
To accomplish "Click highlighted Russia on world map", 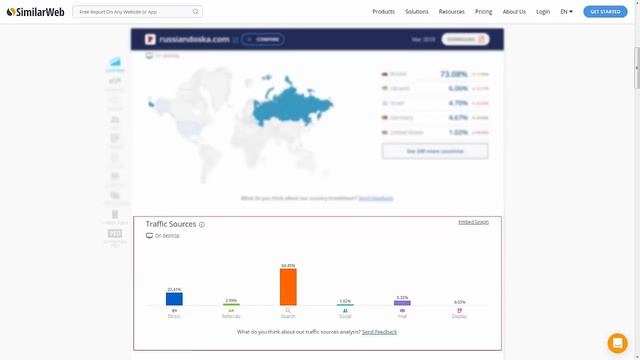I will pos(292,106).
